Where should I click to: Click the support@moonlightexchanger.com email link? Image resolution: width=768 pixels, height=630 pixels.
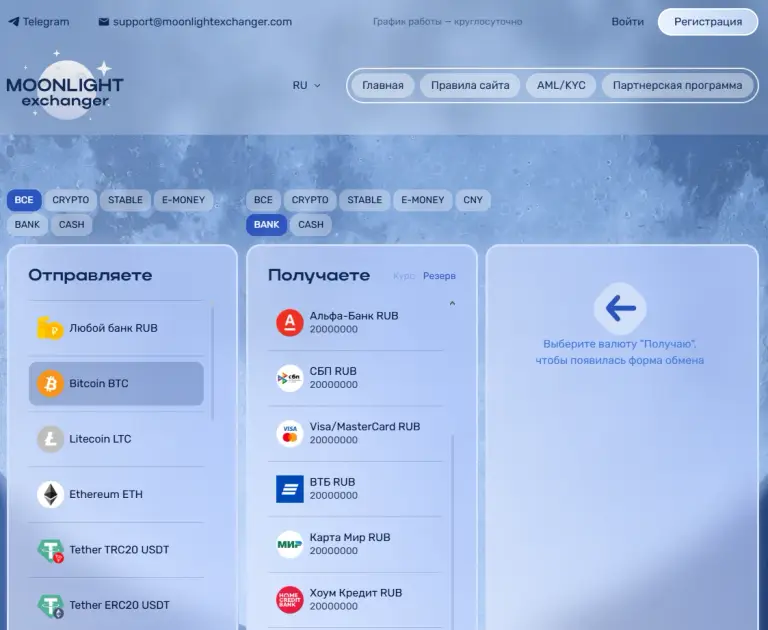pyautogui.click(x=202, y=22)
